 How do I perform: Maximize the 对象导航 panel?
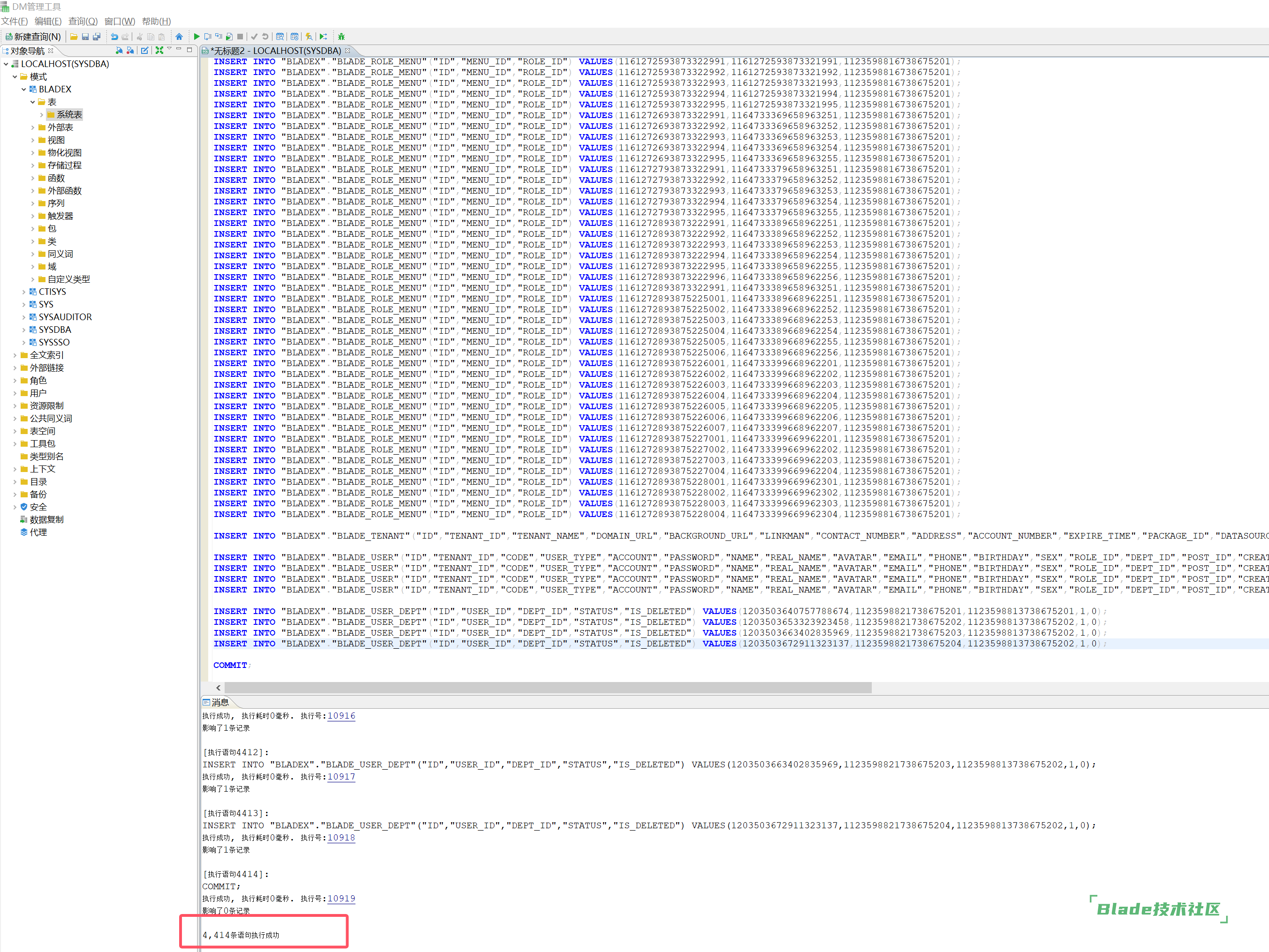tap(189, 50)
